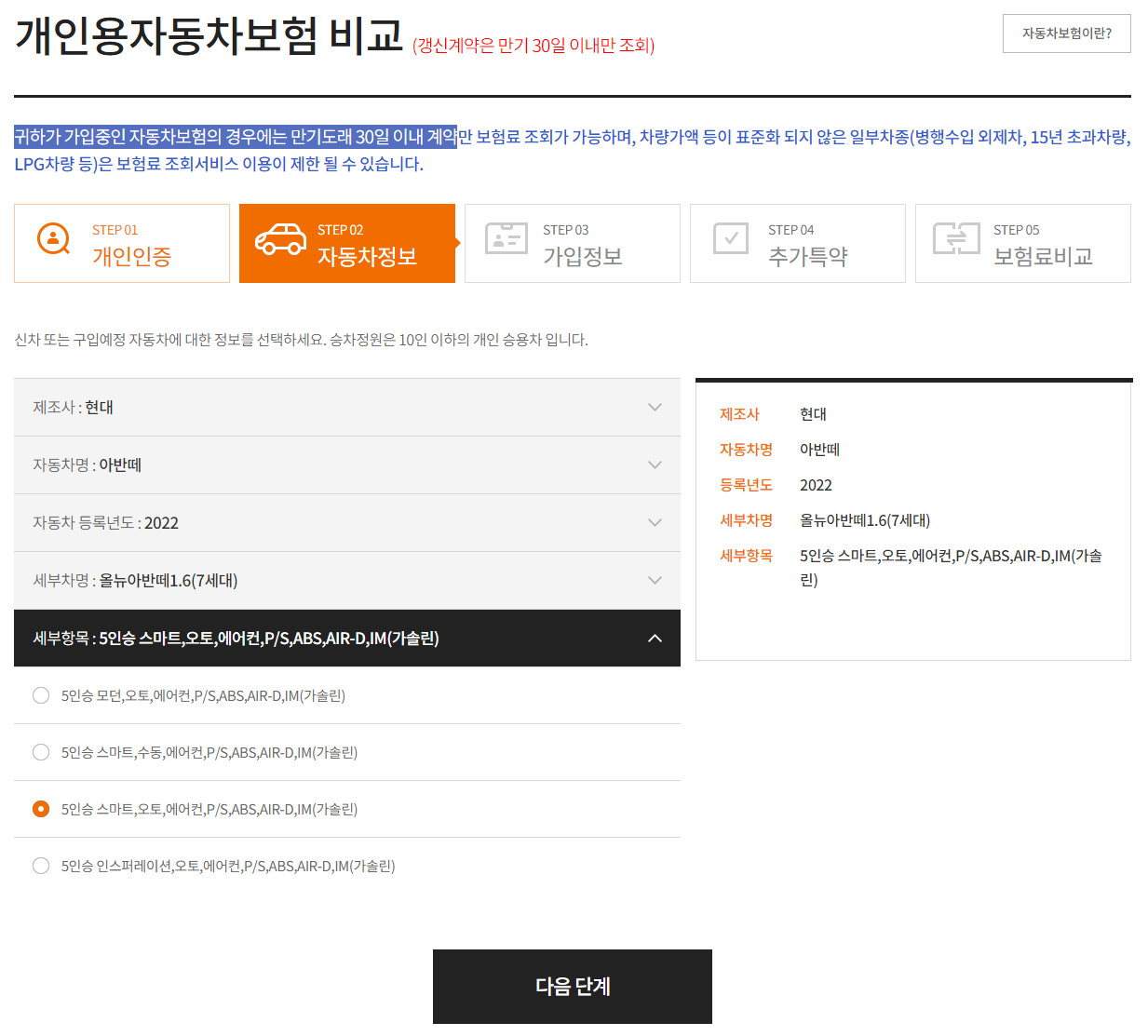This screenshot has width=1148, height=1036.
Task: Collapse the 세부항목 section chevron
Action: tap(655, 639)
